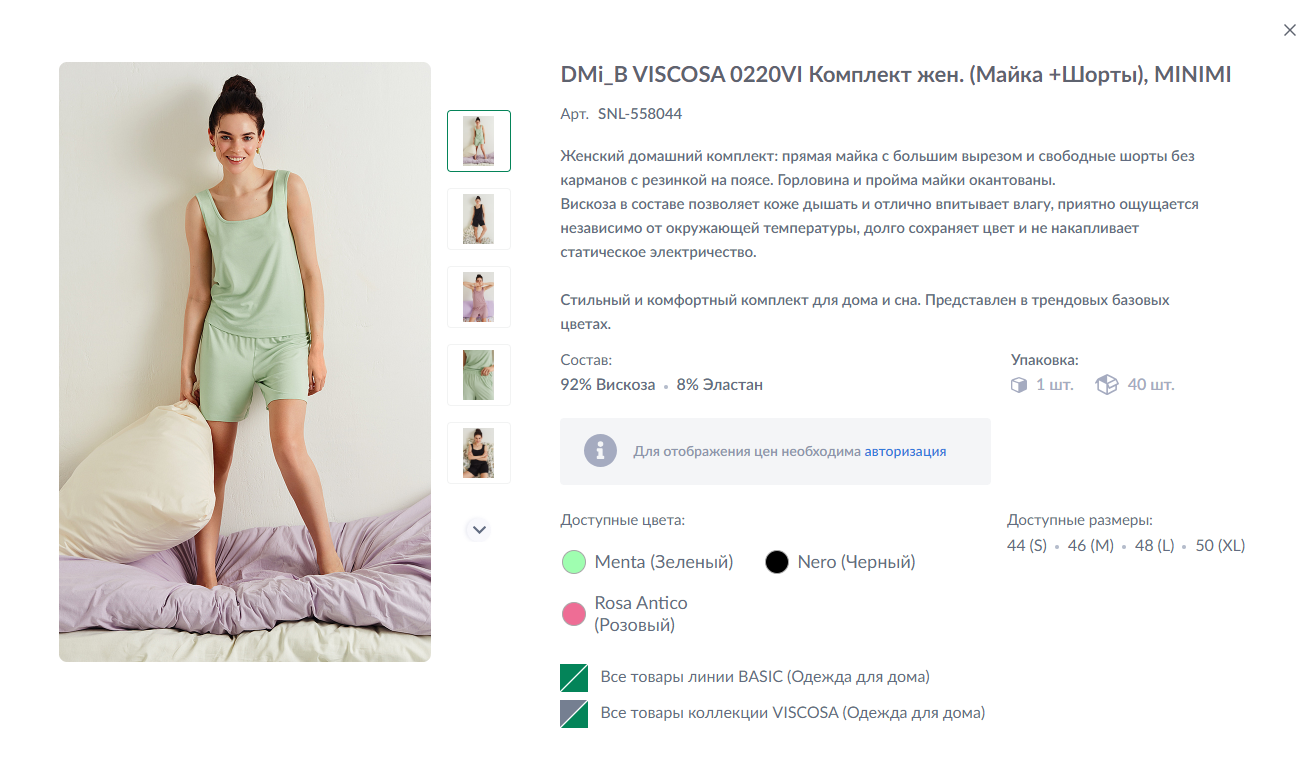Click the BASIC line green triangle icon
Viewport: 1313px width, 776px height.
574,678
